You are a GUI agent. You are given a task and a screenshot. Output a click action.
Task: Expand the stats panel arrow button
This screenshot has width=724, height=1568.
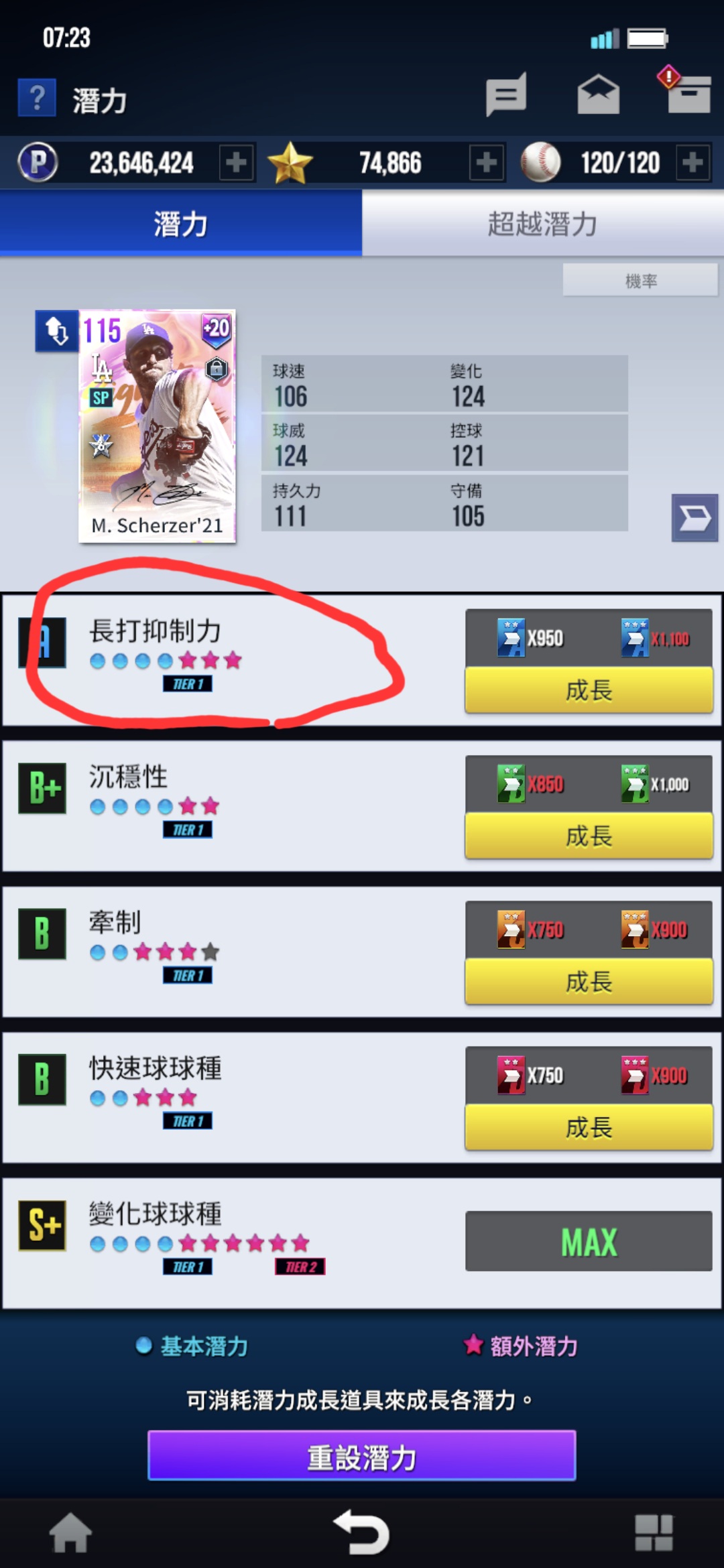(695, 517)
